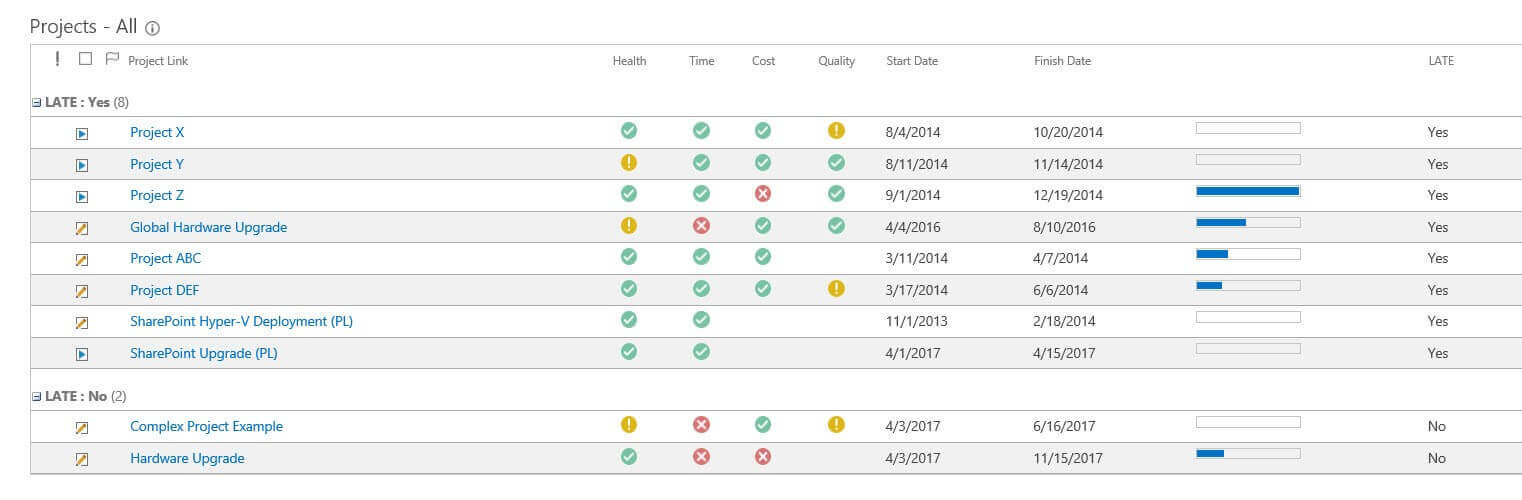1522x500 pixels.
Task: Collapse the LATE : No group
Action: (x=36, y=396)
